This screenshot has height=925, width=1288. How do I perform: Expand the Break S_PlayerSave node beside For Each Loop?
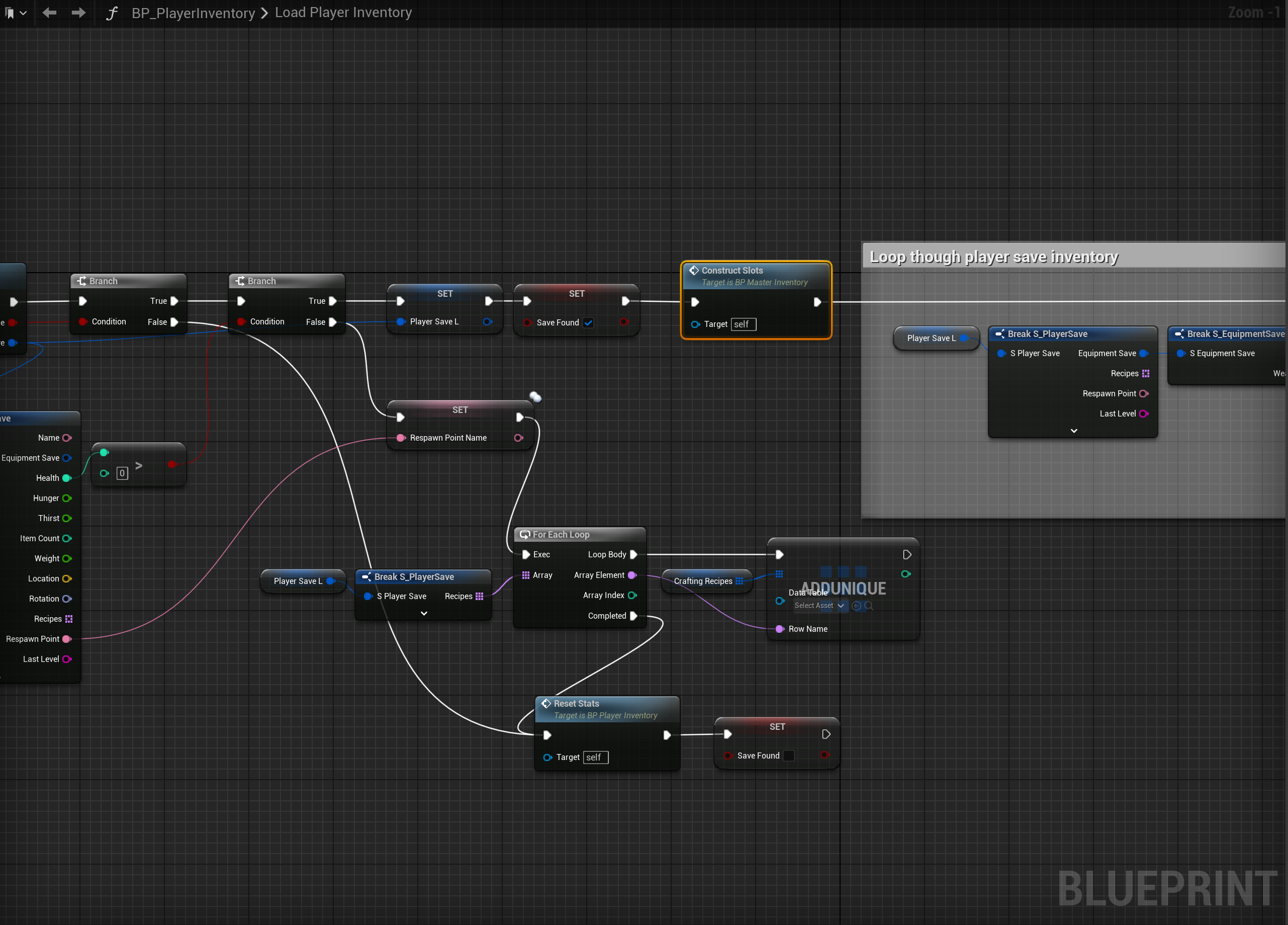click(424, 614)
